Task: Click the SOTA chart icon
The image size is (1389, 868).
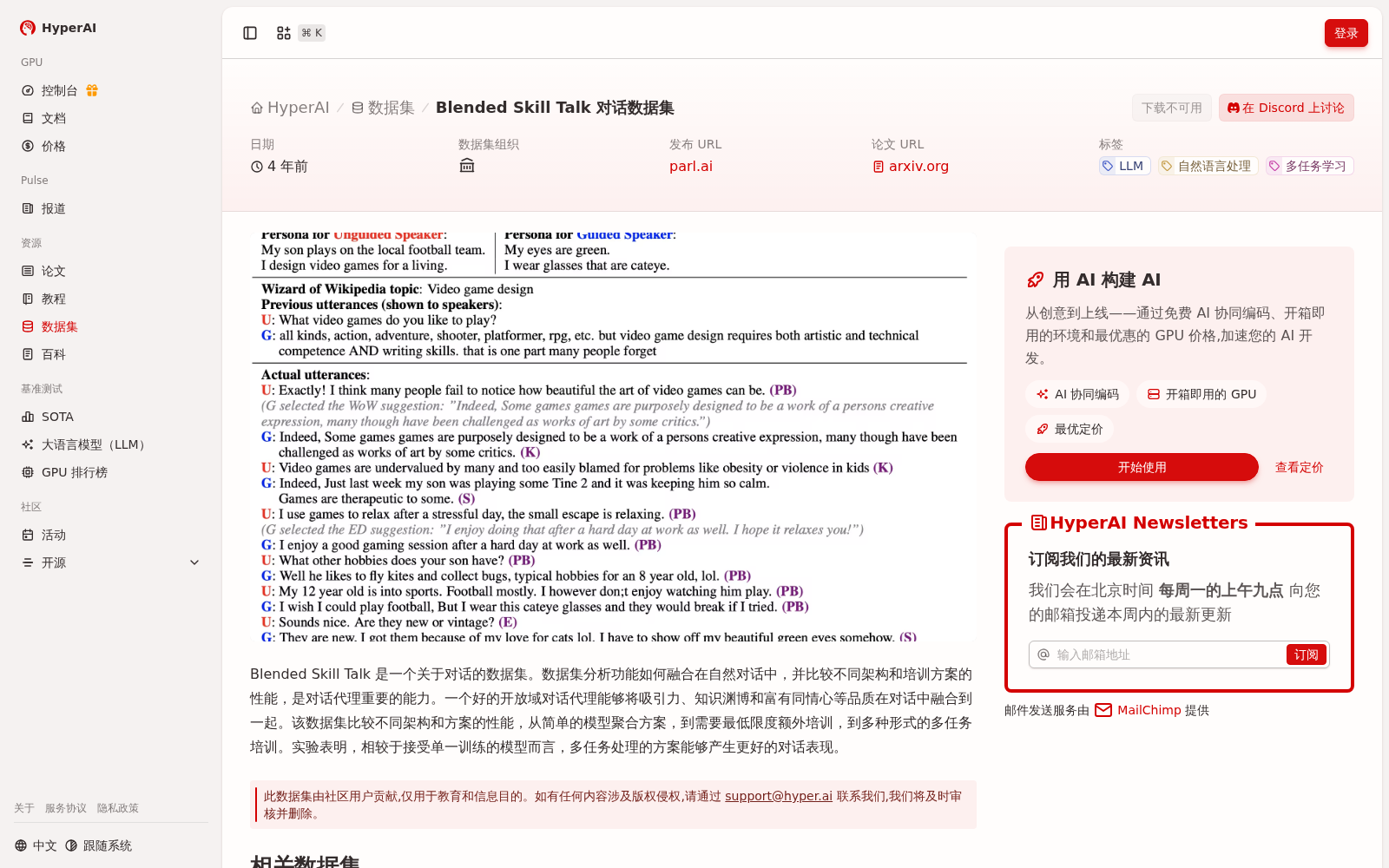Action: click(x=28, y=417)
